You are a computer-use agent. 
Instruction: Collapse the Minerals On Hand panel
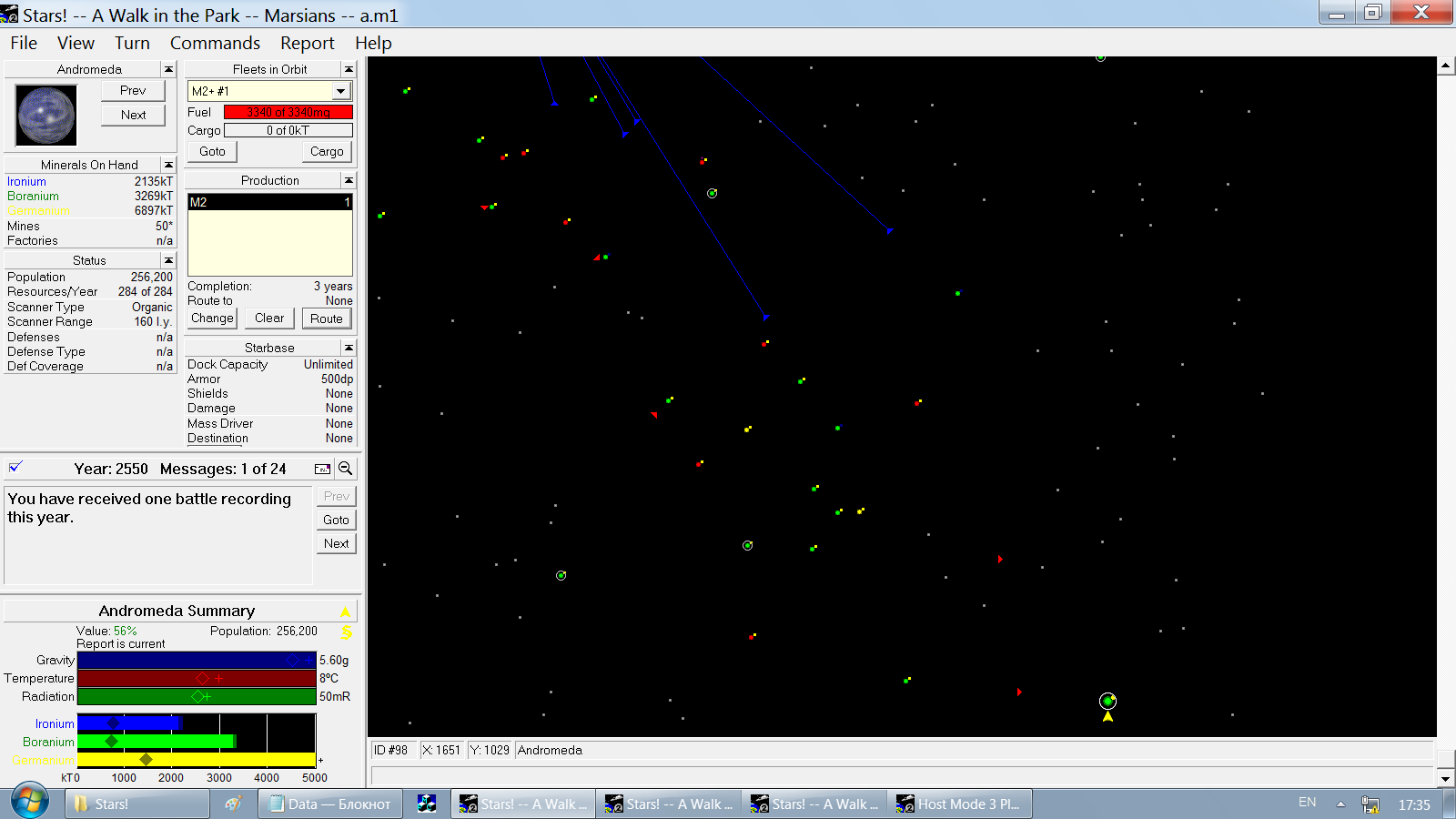click(x=168, y=165)
